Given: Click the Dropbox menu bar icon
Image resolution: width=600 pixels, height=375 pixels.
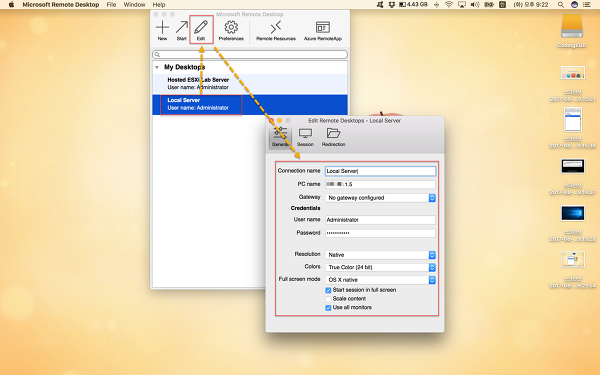Looking at the screenshot, I should 391,5.
